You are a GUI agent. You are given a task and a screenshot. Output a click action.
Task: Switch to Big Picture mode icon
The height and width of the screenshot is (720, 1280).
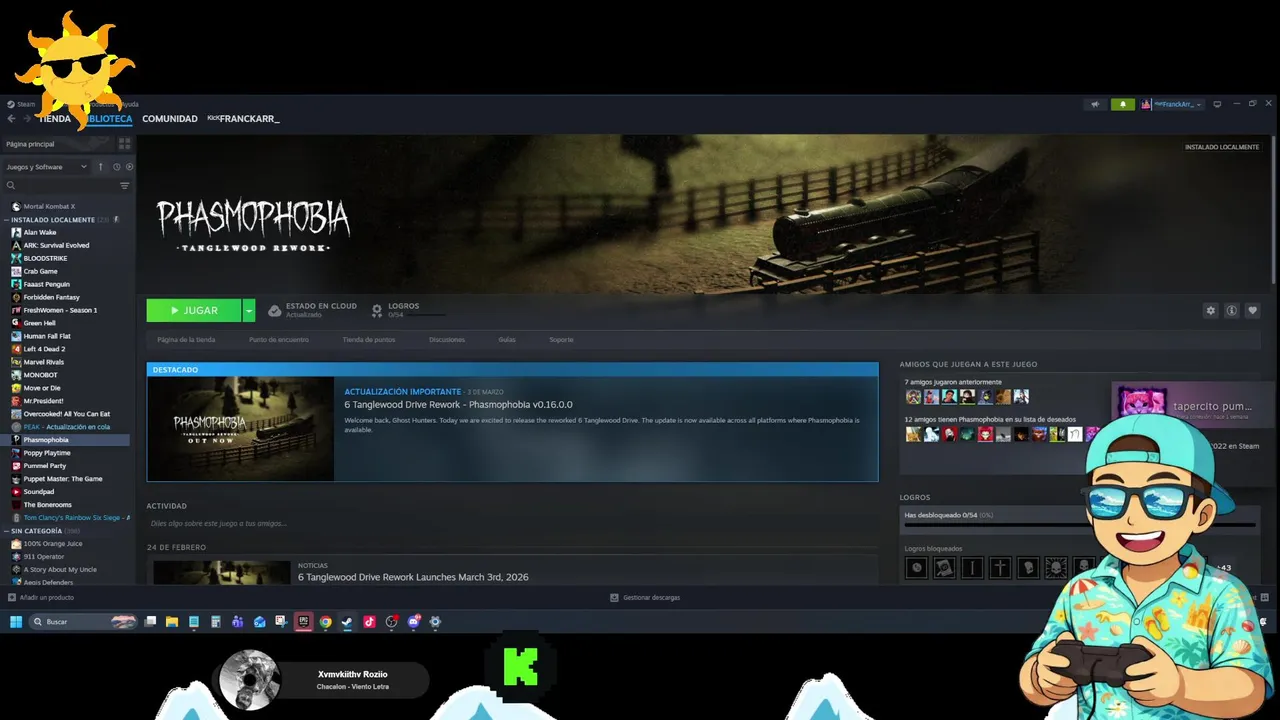coord(1219,104)
